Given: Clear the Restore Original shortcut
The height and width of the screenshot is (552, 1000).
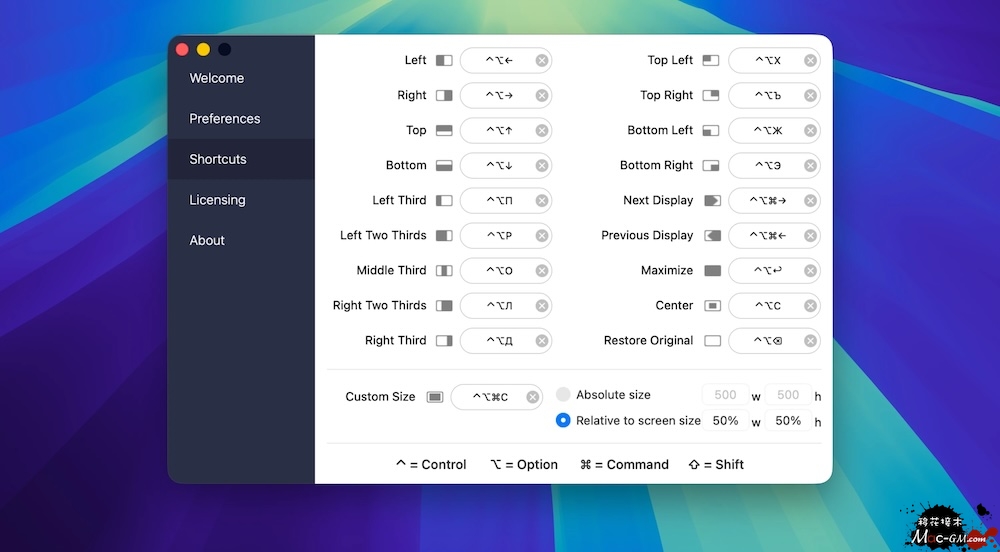Looking at the screenshot, I should [810, 341].
